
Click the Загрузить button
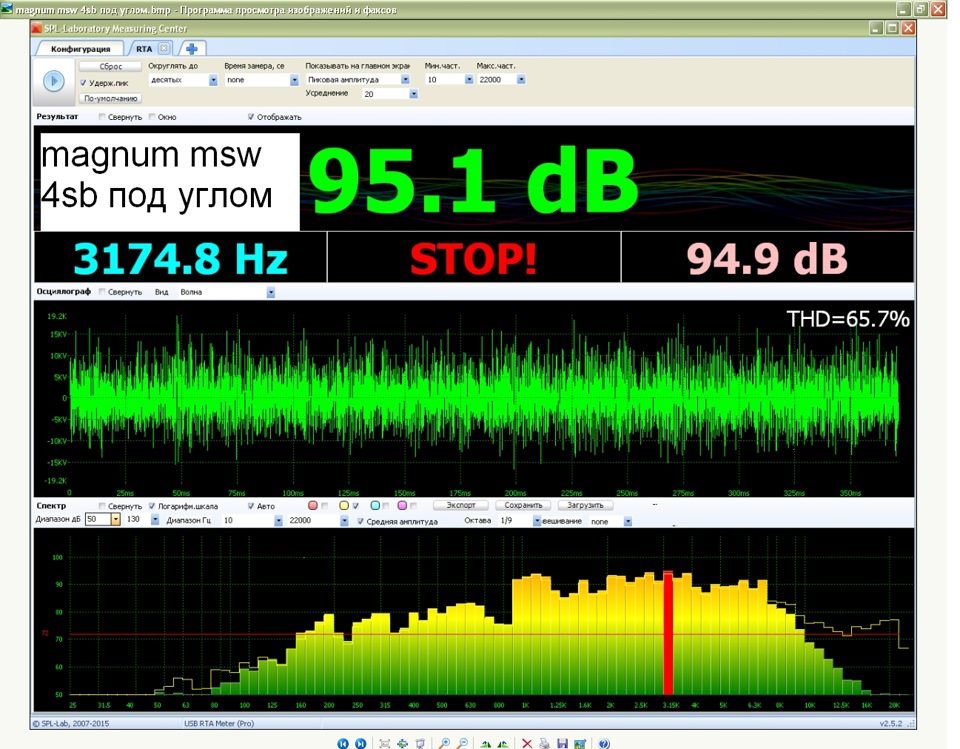click(x=585, y=505)
